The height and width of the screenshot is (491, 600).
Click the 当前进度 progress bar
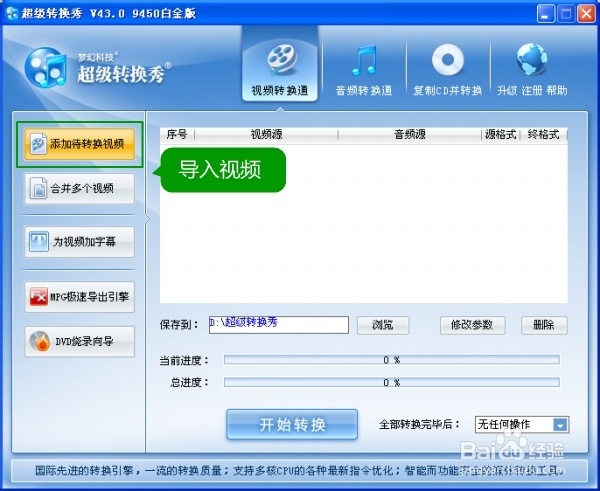click(391, 360)
